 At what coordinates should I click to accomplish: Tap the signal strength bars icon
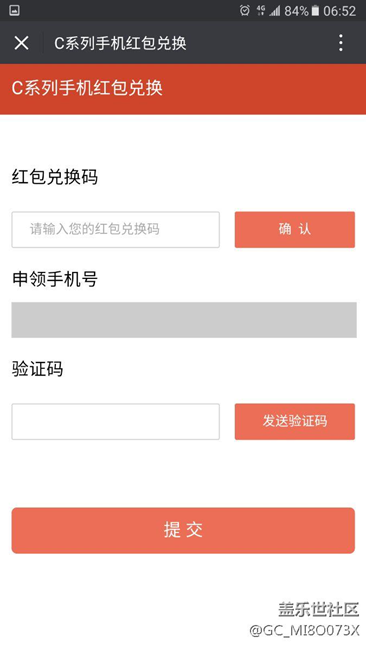click(274, 11)
